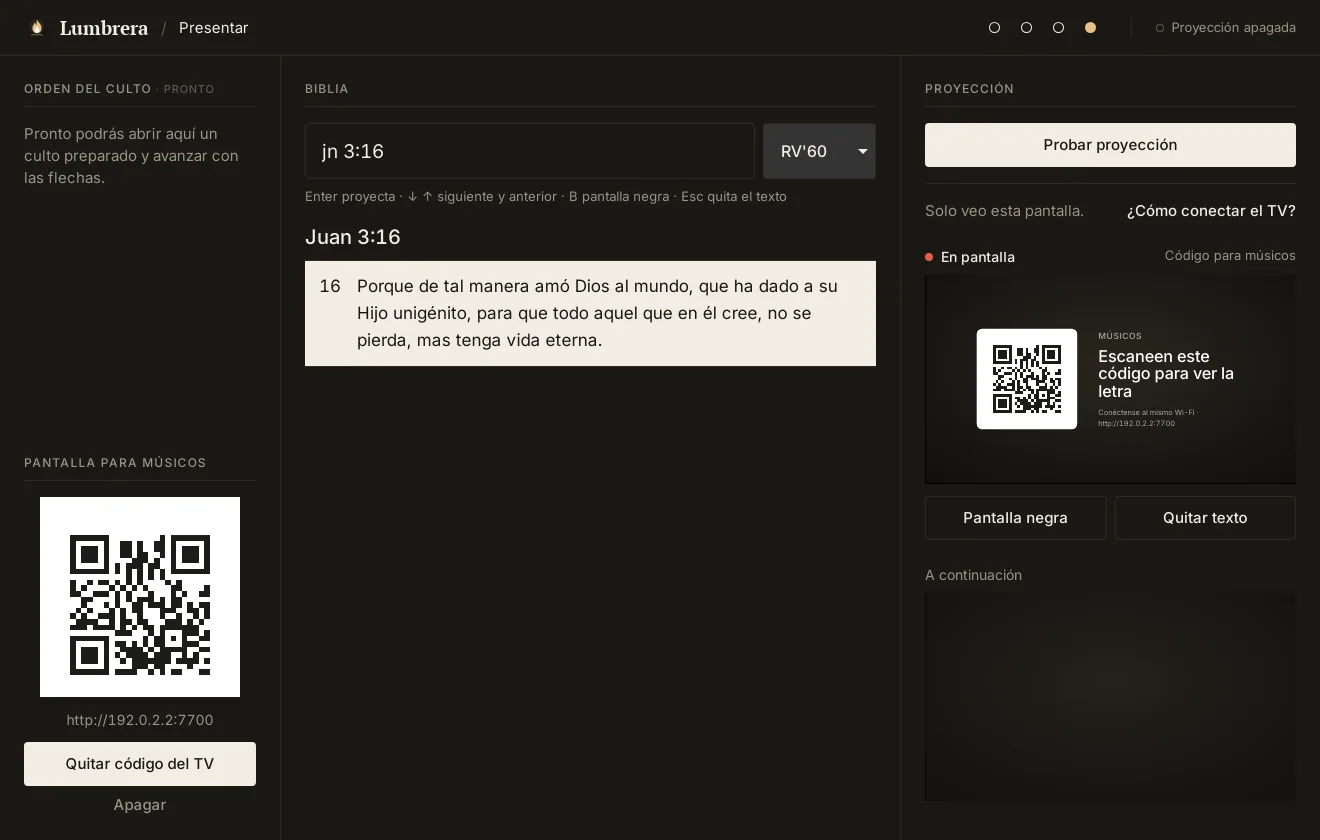Click the Quitar texto button
Viewport: 1320px width, 840px height.
click(1205, 518)
